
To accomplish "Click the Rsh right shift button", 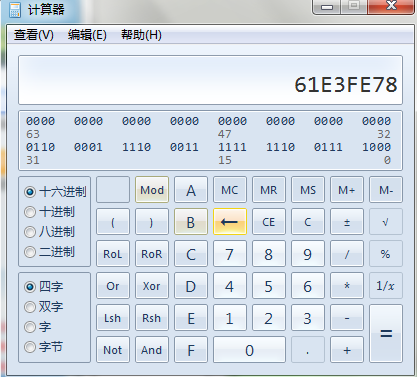I will tap(152, 318).
